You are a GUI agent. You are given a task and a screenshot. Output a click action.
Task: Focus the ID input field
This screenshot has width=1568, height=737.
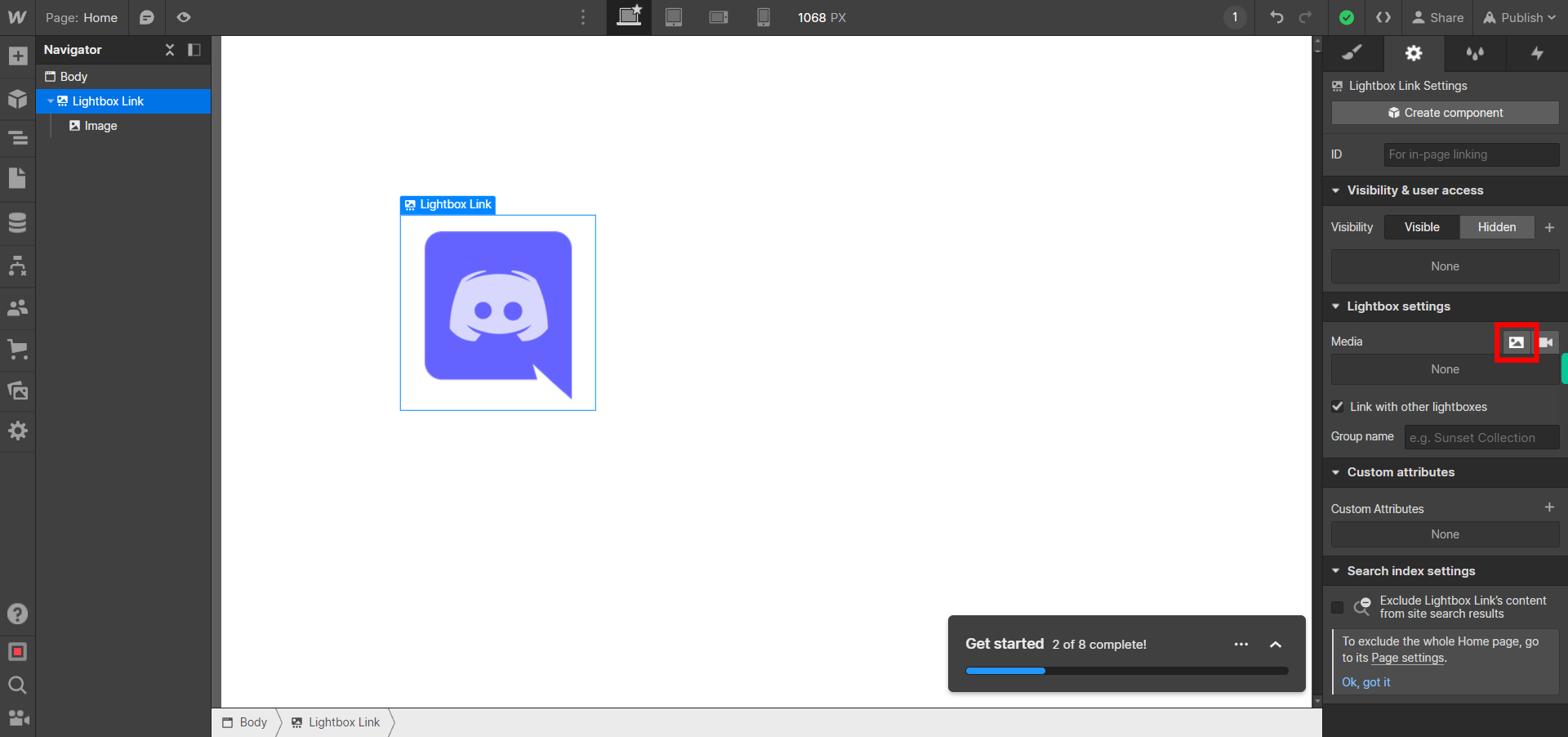tap(1472, 154)
